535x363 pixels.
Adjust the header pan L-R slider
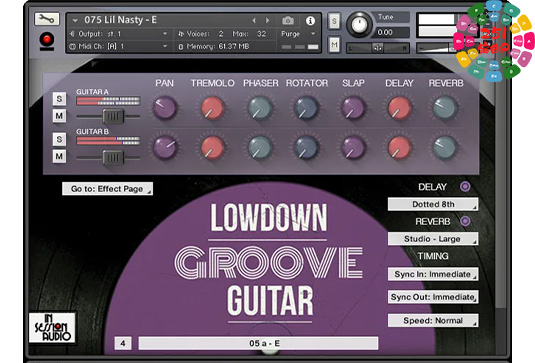[378, 48]
